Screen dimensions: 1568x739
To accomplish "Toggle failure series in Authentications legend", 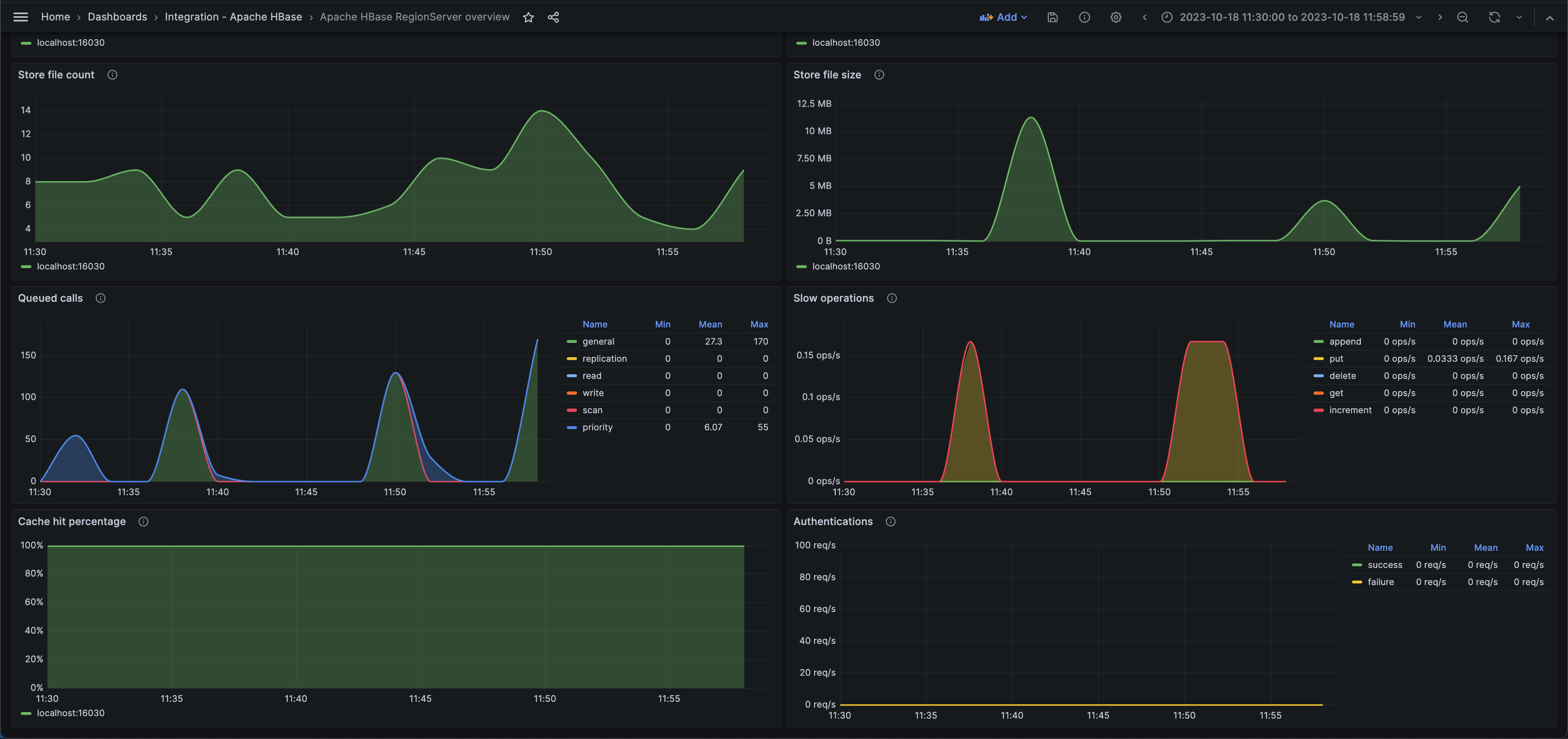I will coord(1380,582).
